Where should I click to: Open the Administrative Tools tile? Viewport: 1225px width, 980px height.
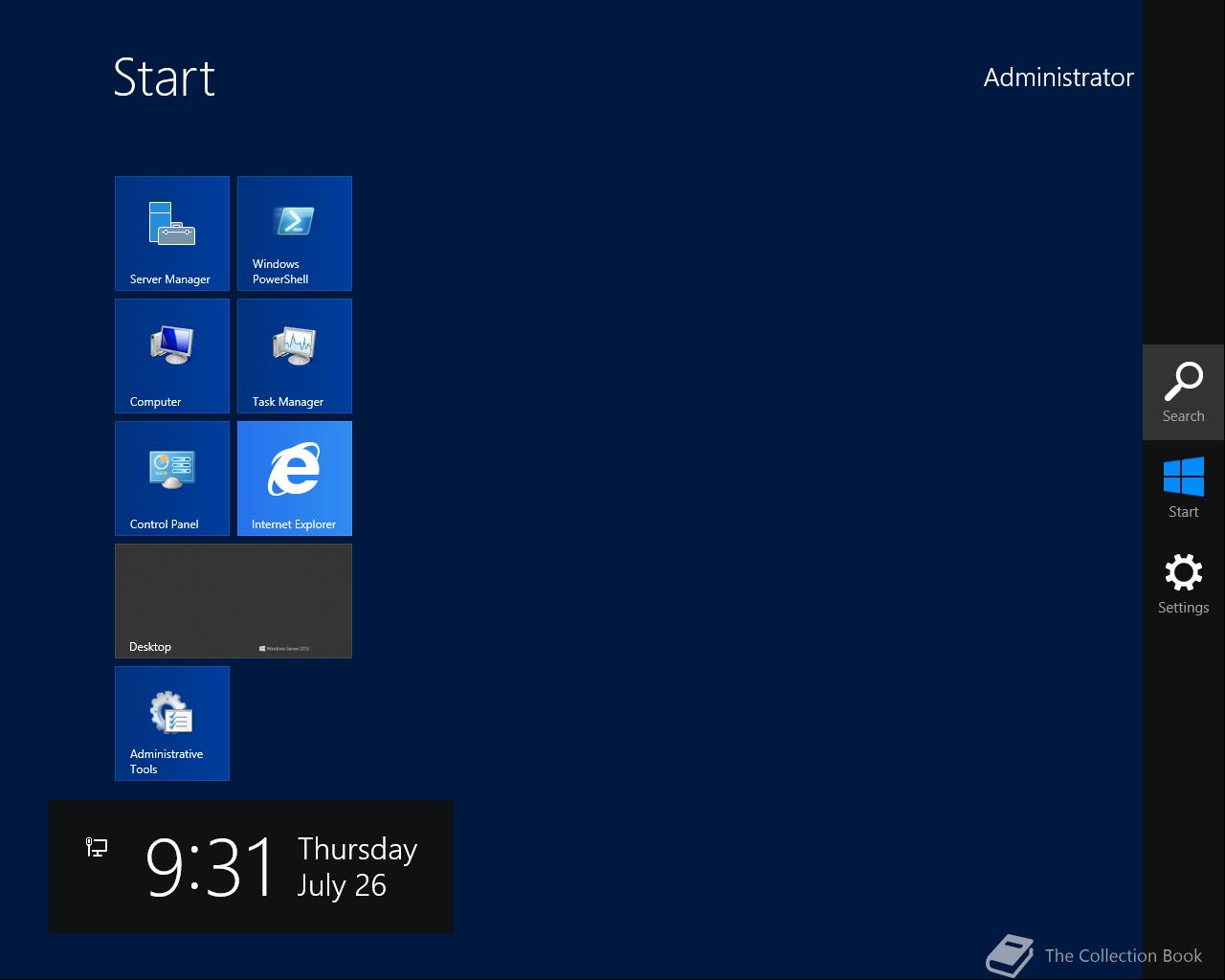click(172, 724)
